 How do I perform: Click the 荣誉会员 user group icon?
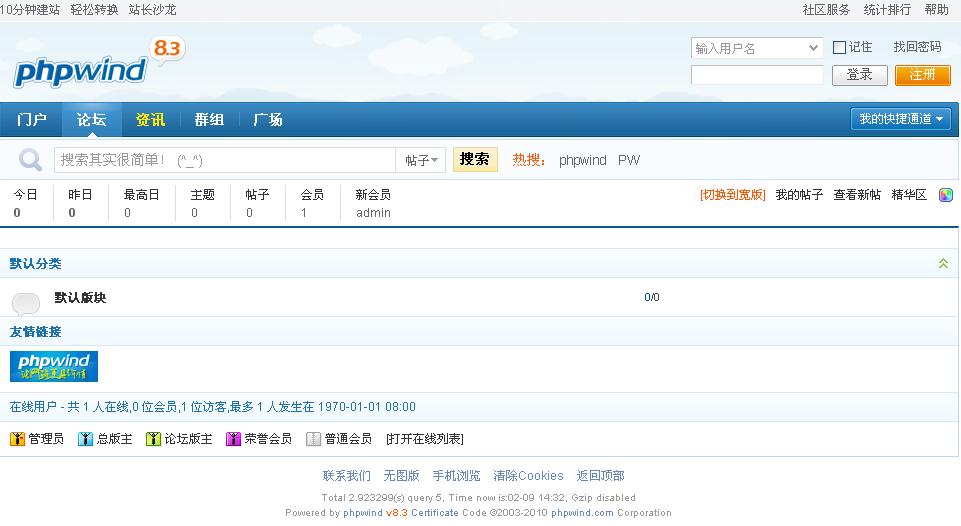click(x=233, y=439)
